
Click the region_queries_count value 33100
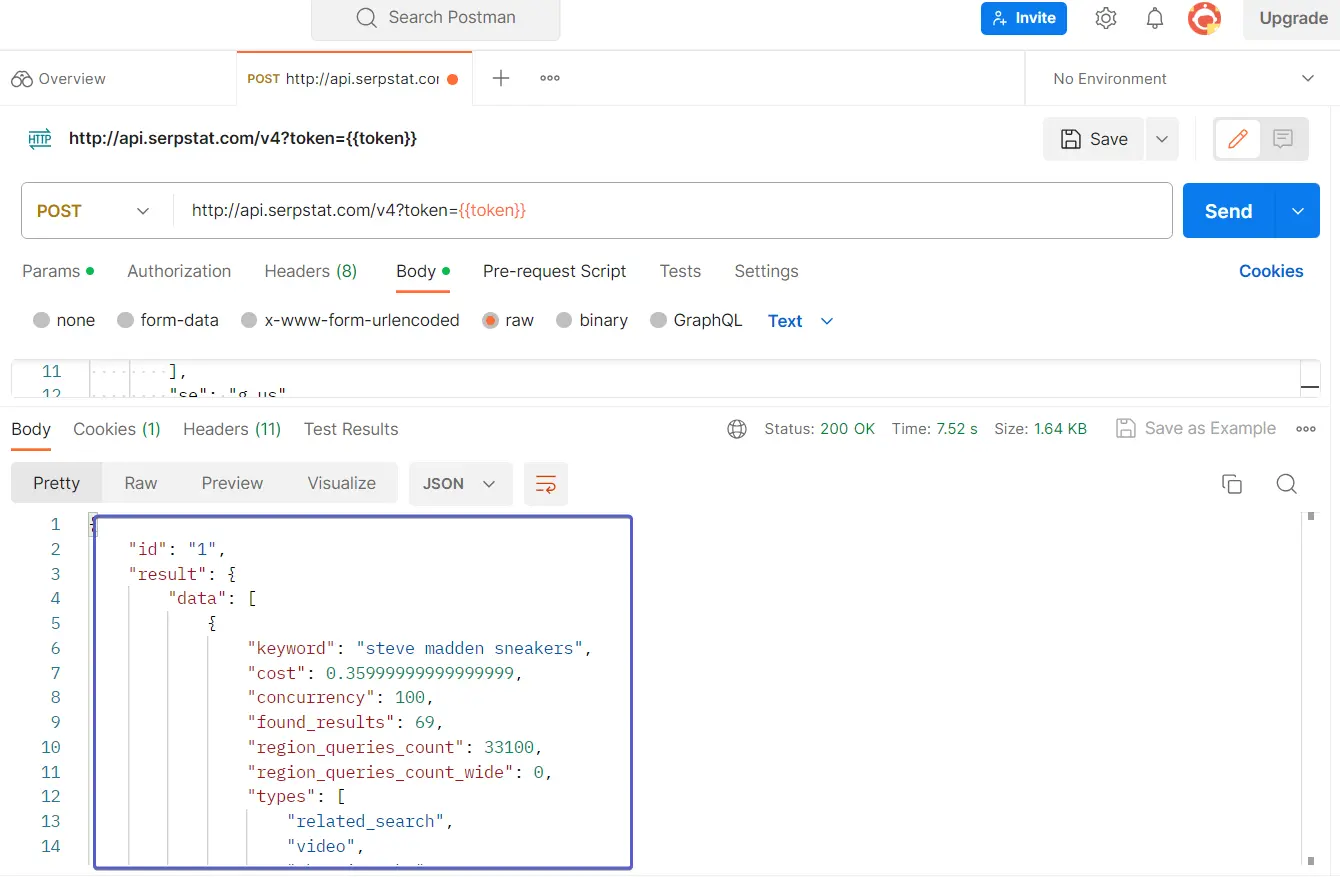(509, 747)
